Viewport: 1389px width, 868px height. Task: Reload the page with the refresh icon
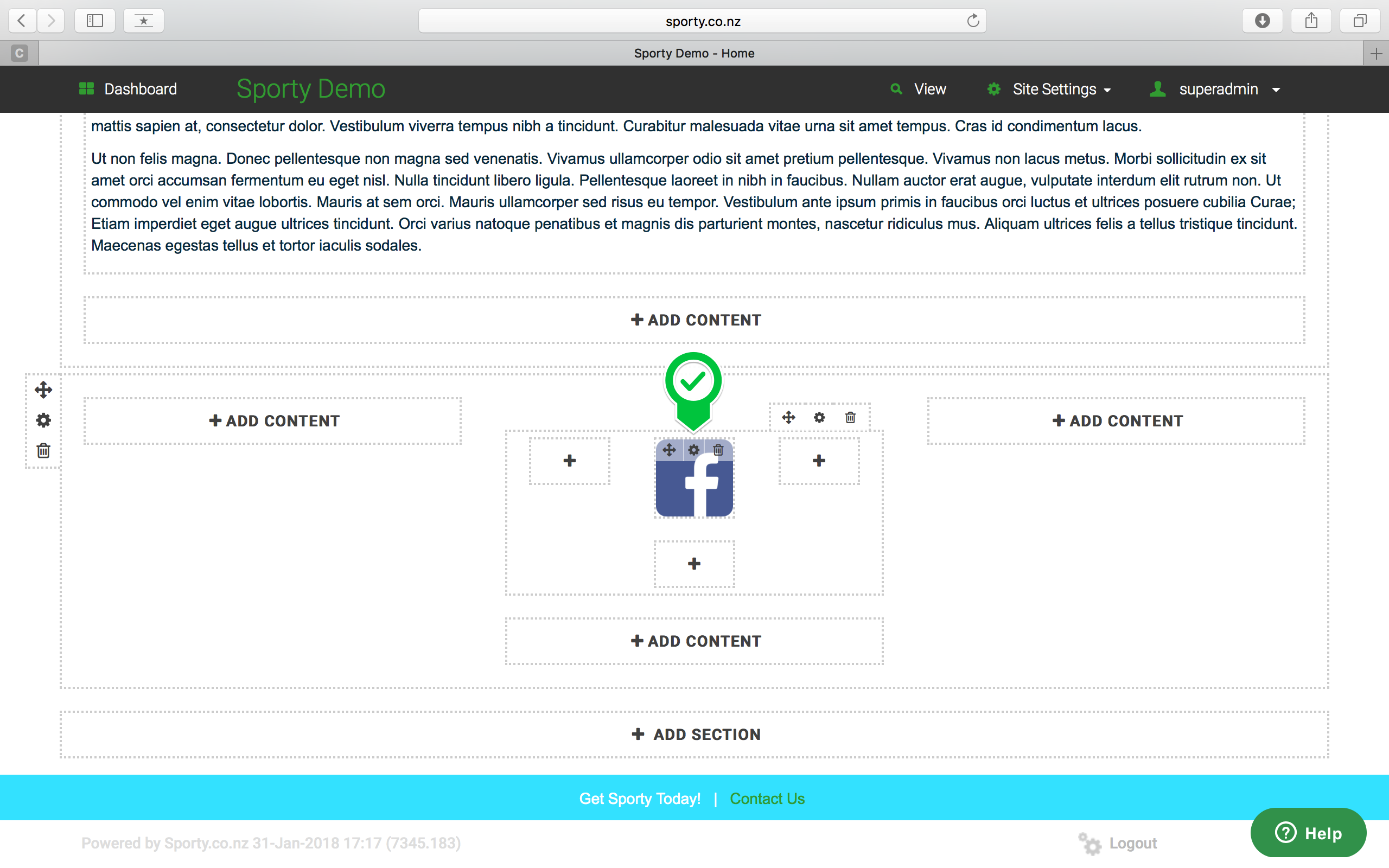point(973,21)
